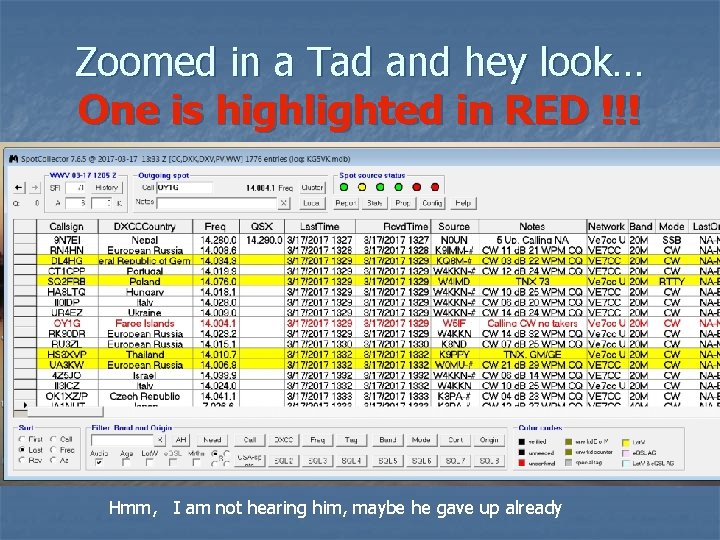Open the Stats button
Screen dimensions: 720x540
(x=375, y=203)
